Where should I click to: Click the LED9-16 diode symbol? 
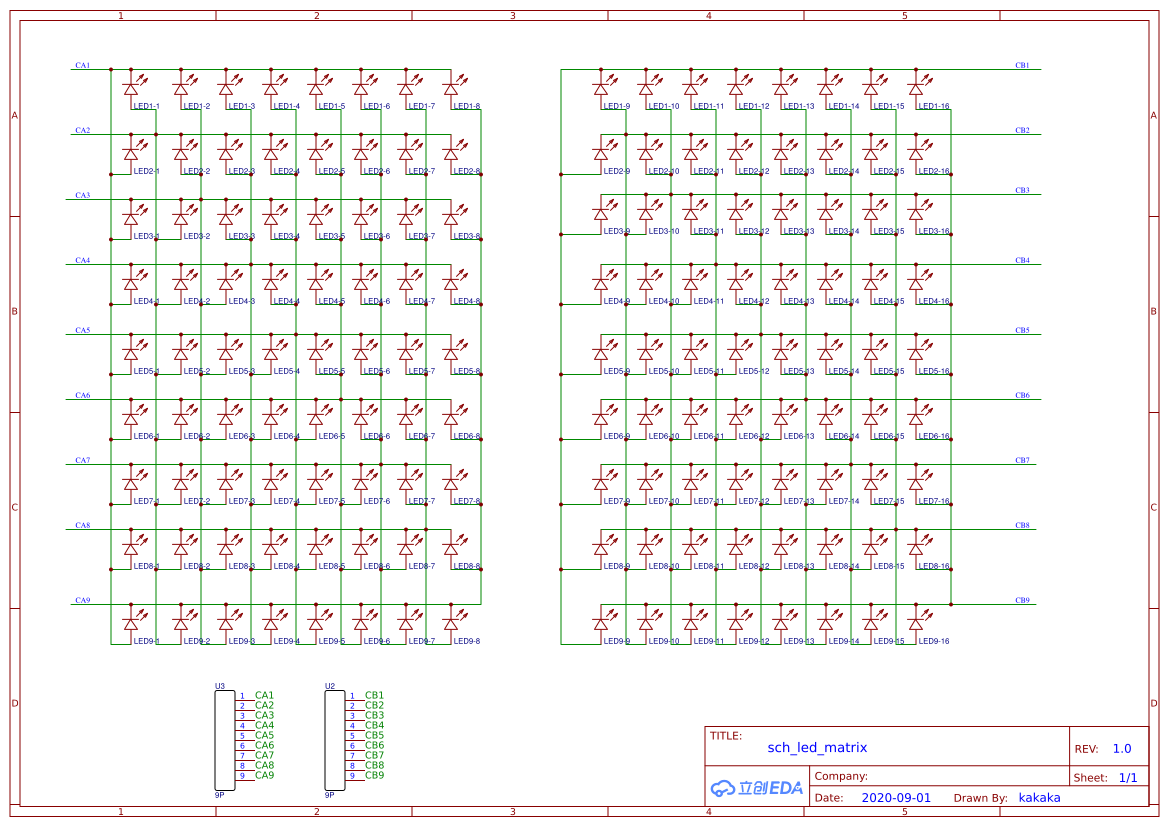click(915, 623)
